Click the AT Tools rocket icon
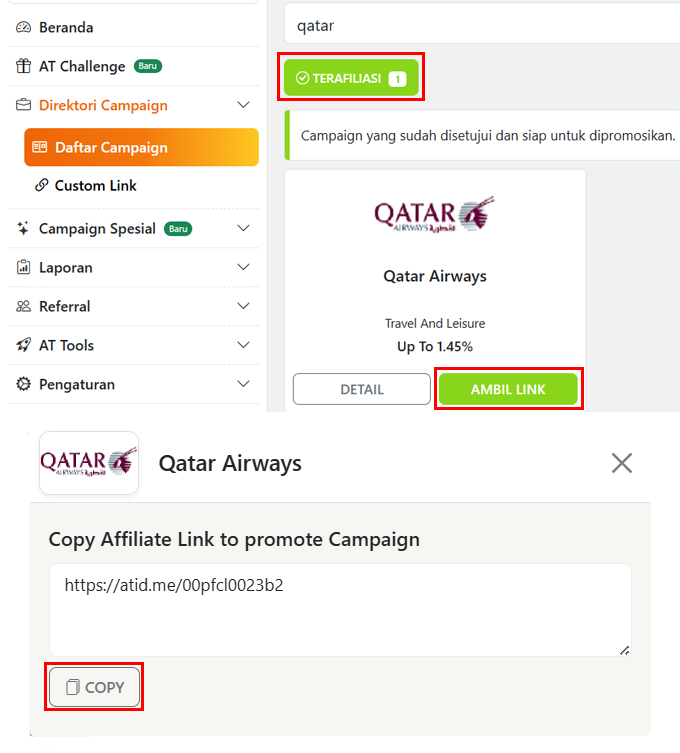This screenshot has width=680, height=753. tap(24, 346)
